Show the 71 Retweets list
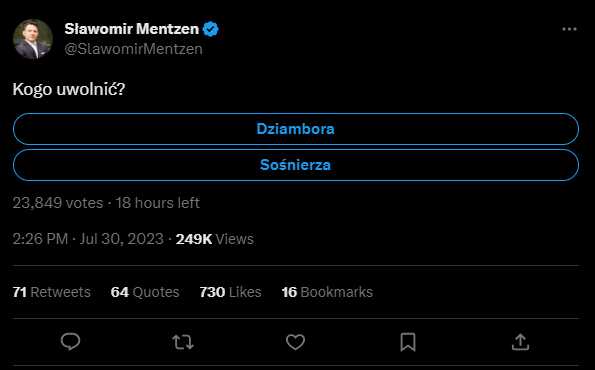This screenshot has height=370, width=595. (x=52, y=292)
